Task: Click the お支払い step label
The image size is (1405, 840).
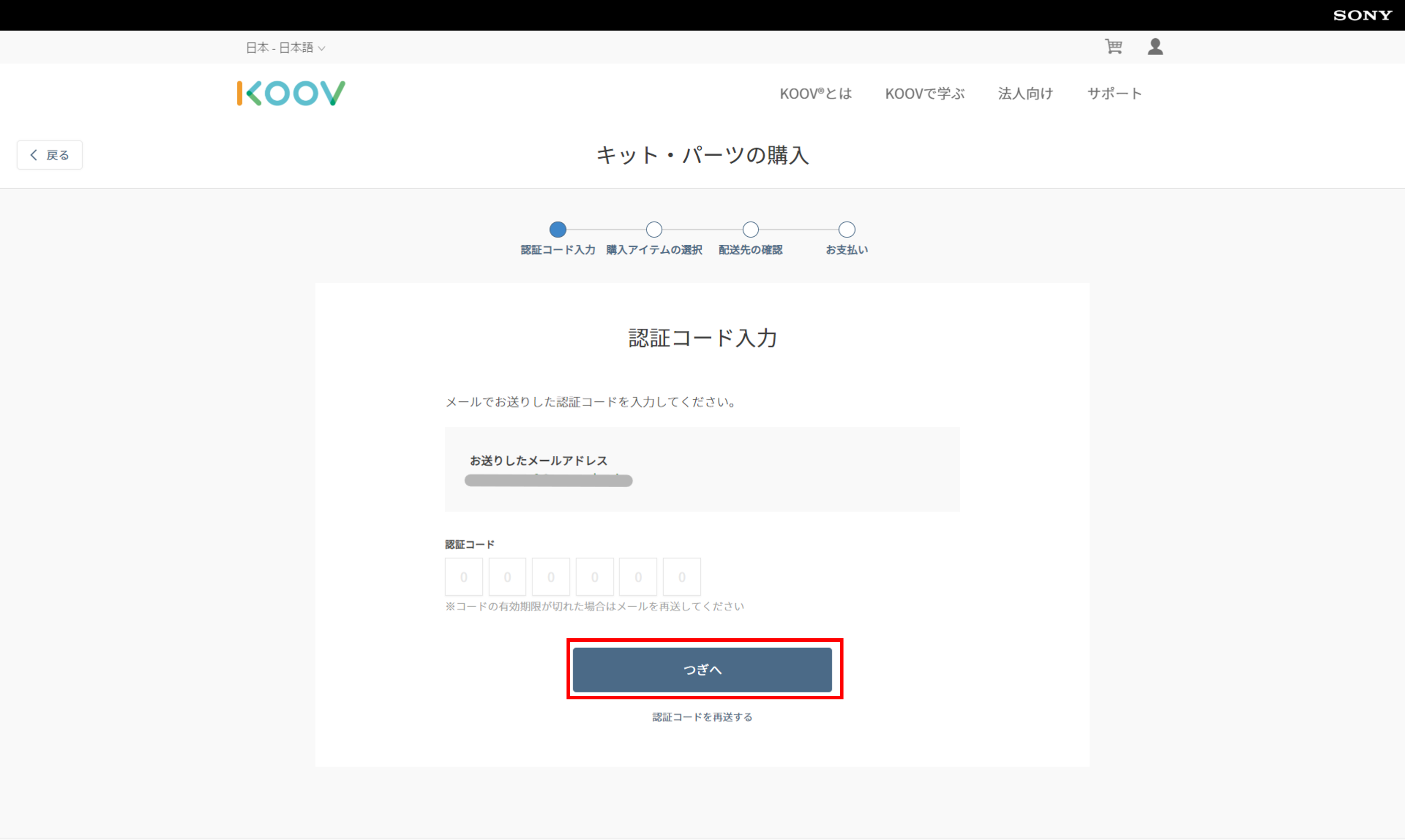Action: (x=847, y=250)
